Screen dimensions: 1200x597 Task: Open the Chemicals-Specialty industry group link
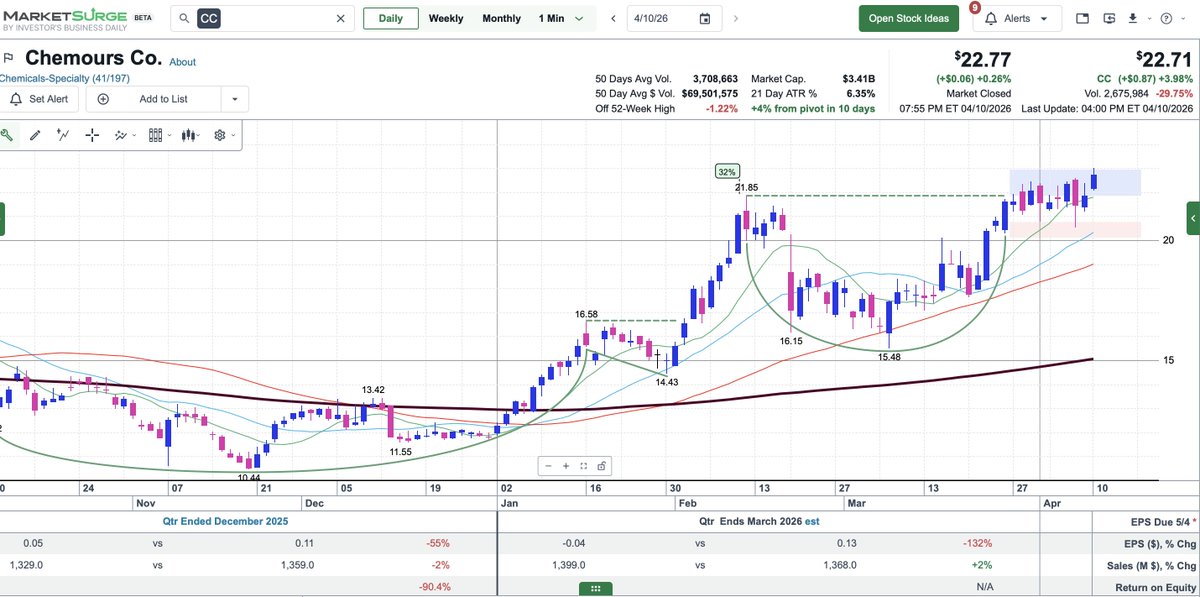64,78
